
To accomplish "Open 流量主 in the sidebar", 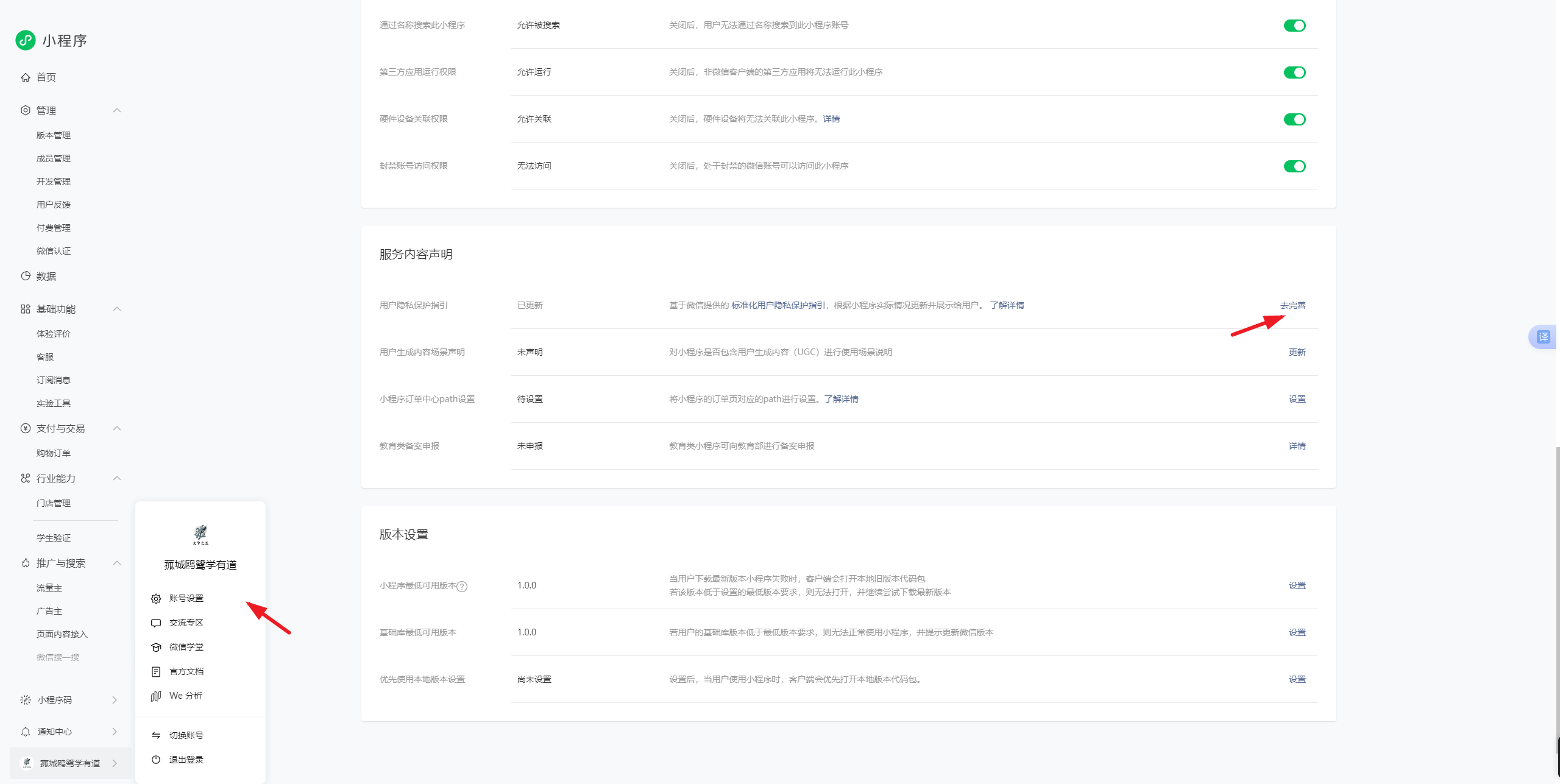I will pyautogui.click(x=49, y=588).
